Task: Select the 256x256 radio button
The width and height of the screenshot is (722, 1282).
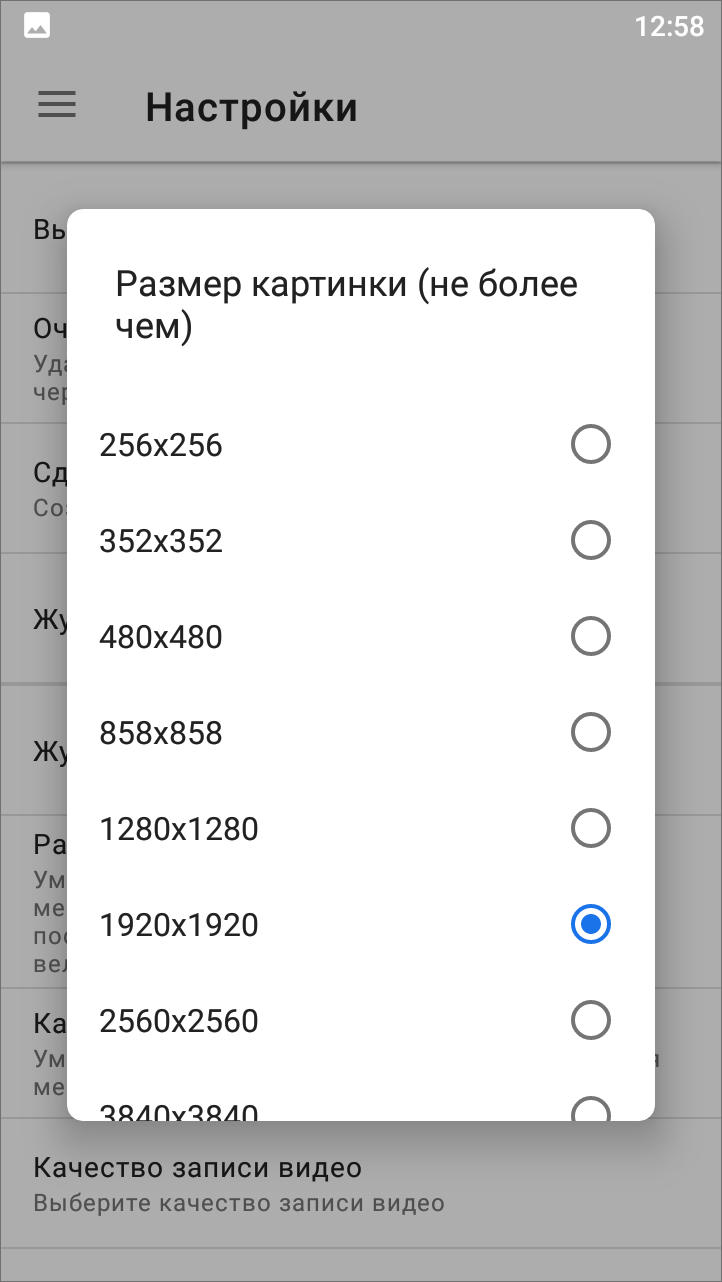Action: 590,444
